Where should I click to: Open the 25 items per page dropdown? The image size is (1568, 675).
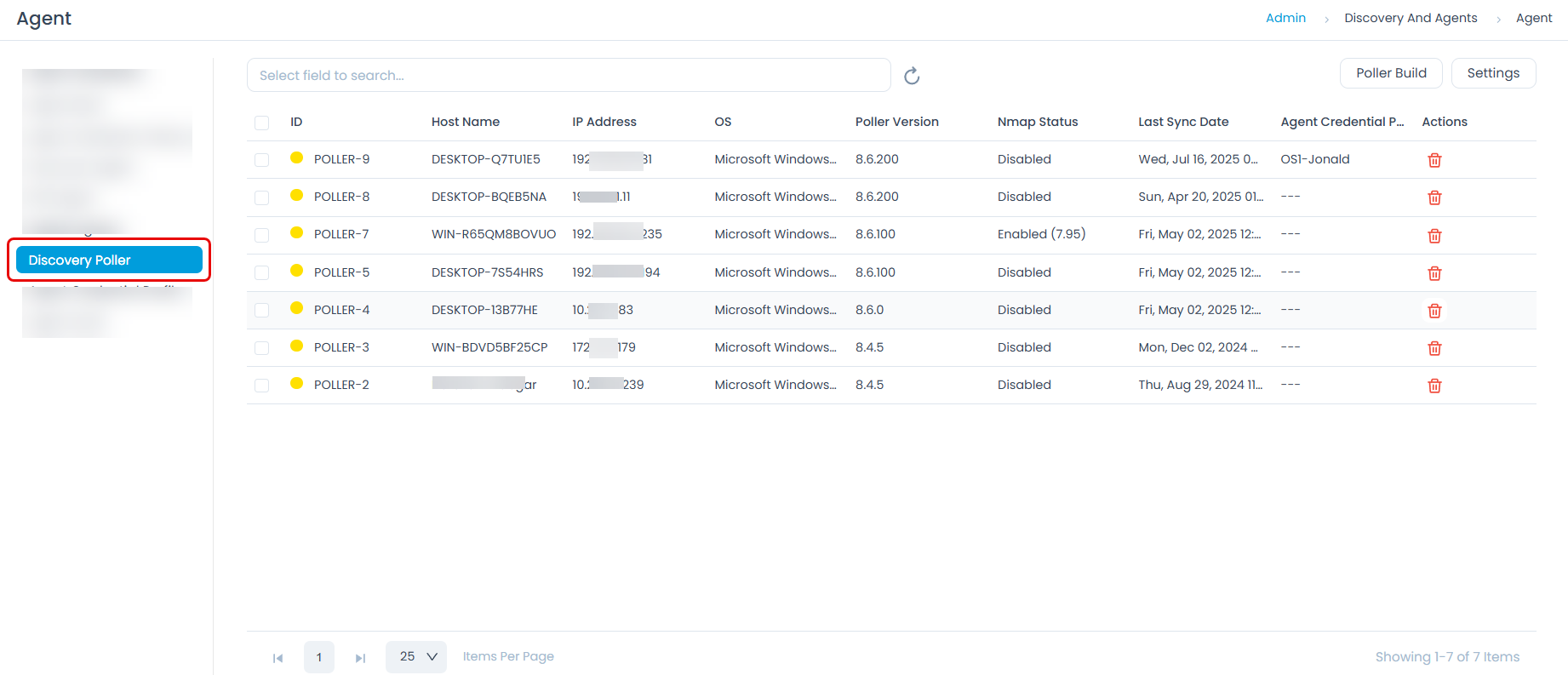click(x=416, y=657)
